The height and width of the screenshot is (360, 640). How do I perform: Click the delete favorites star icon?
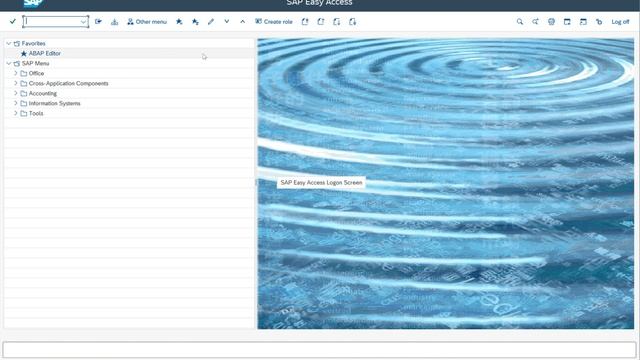196,22
